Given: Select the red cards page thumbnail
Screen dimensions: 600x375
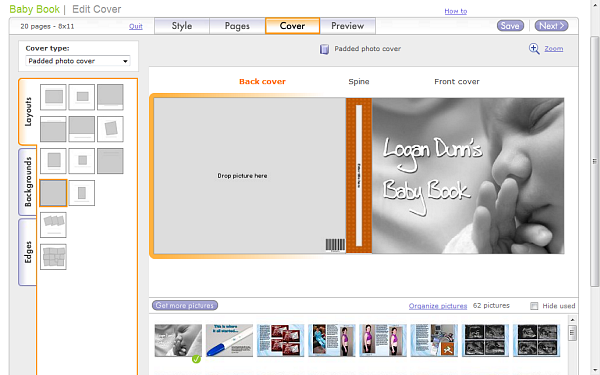Looking at the screenshot, I should pyautogui.click(x=280, y=341).
